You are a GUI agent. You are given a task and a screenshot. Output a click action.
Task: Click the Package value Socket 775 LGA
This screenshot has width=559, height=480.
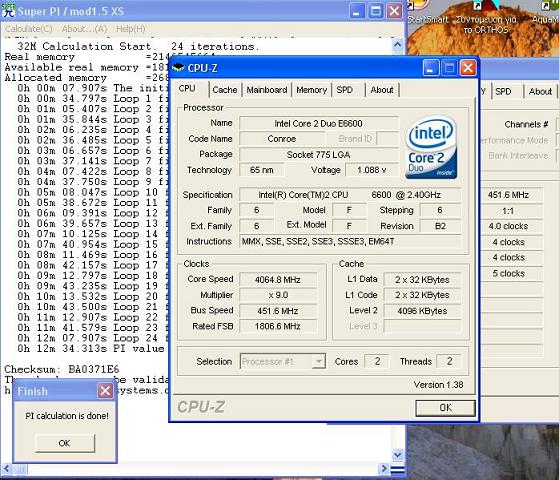tap(319, 154)
